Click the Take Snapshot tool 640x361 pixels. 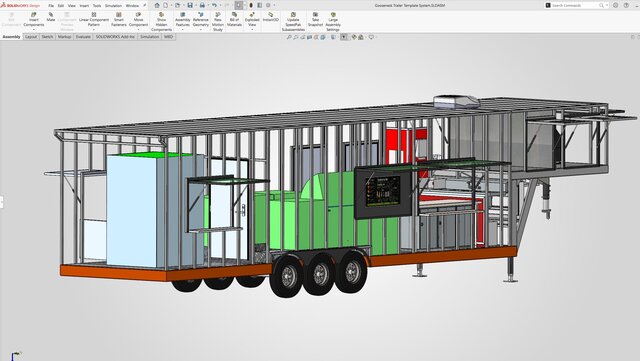pyautogui.click(x=315, y=20)
